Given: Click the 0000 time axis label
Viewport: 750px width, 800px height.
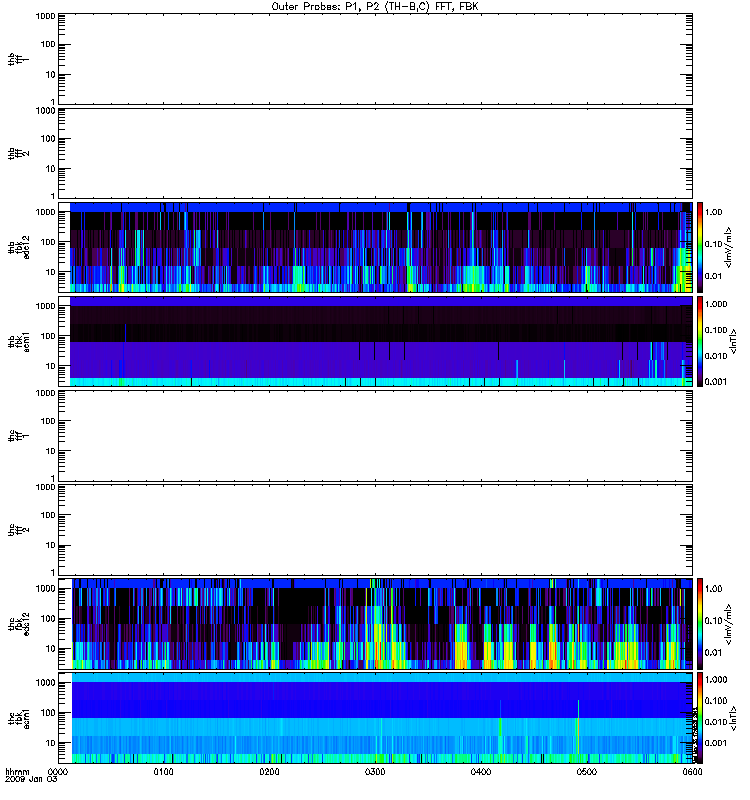Looking at the screenshot, I should 58,772.
